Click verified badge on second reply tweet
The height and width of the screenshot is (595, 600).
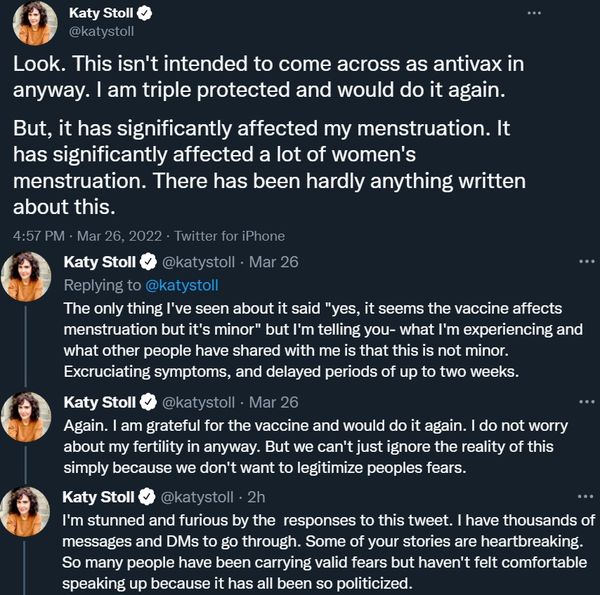point(148,402)
